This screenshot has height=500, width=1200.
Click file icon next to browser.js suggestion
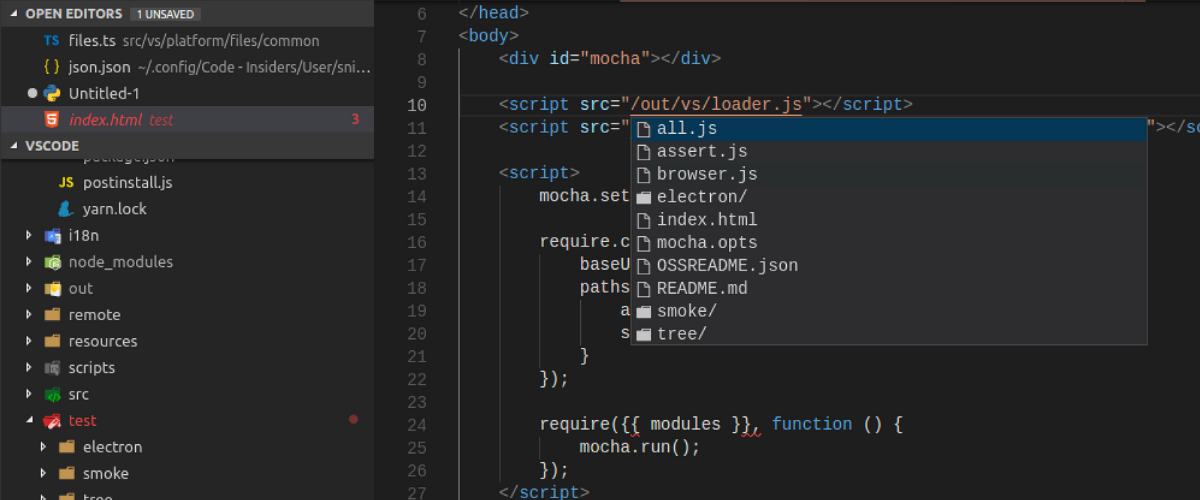(644, 175)
